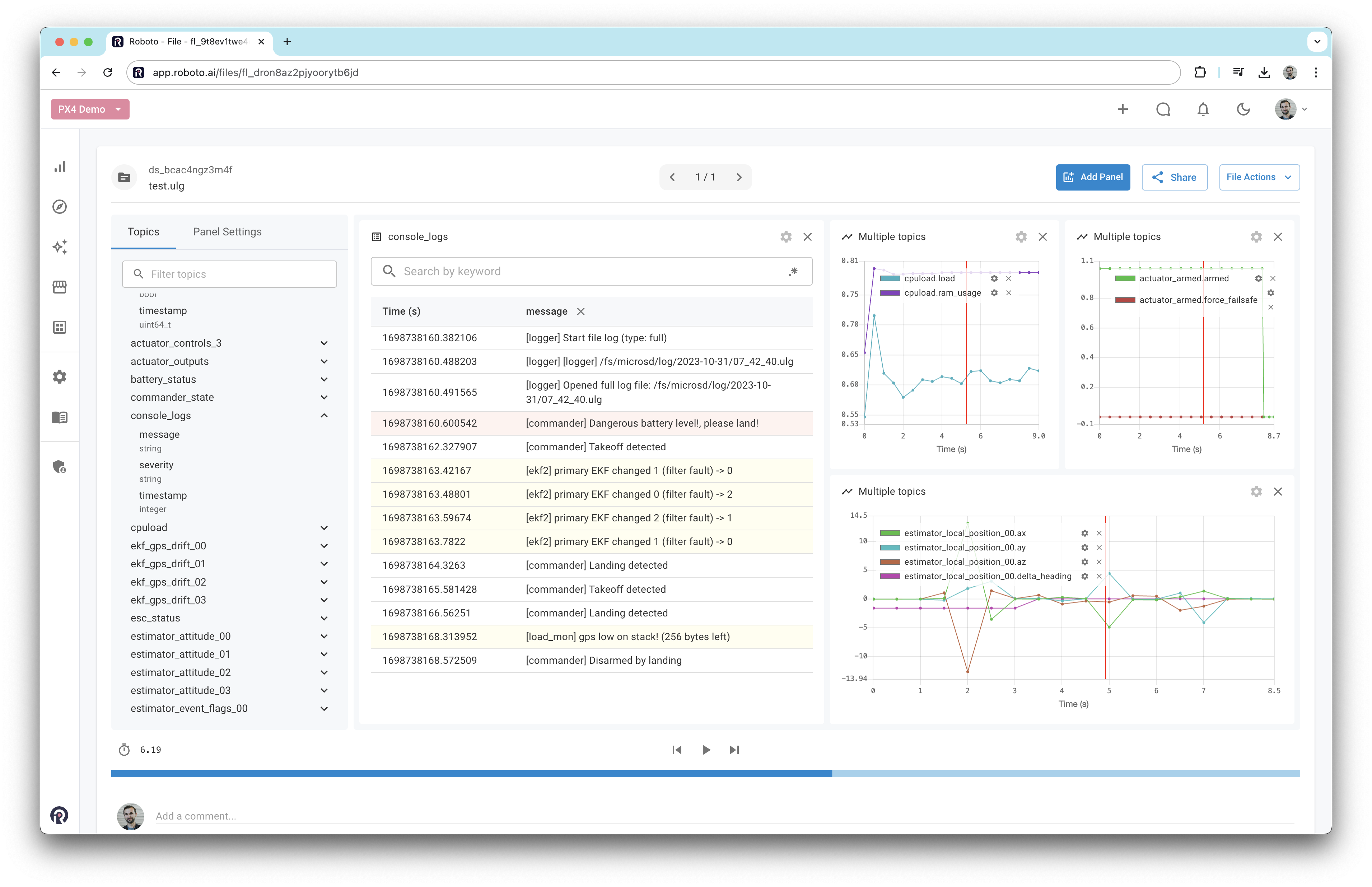This screenshot has width=1372, height=887.
Task: Open console_logs panel settings gear
Action: [786, 237]
